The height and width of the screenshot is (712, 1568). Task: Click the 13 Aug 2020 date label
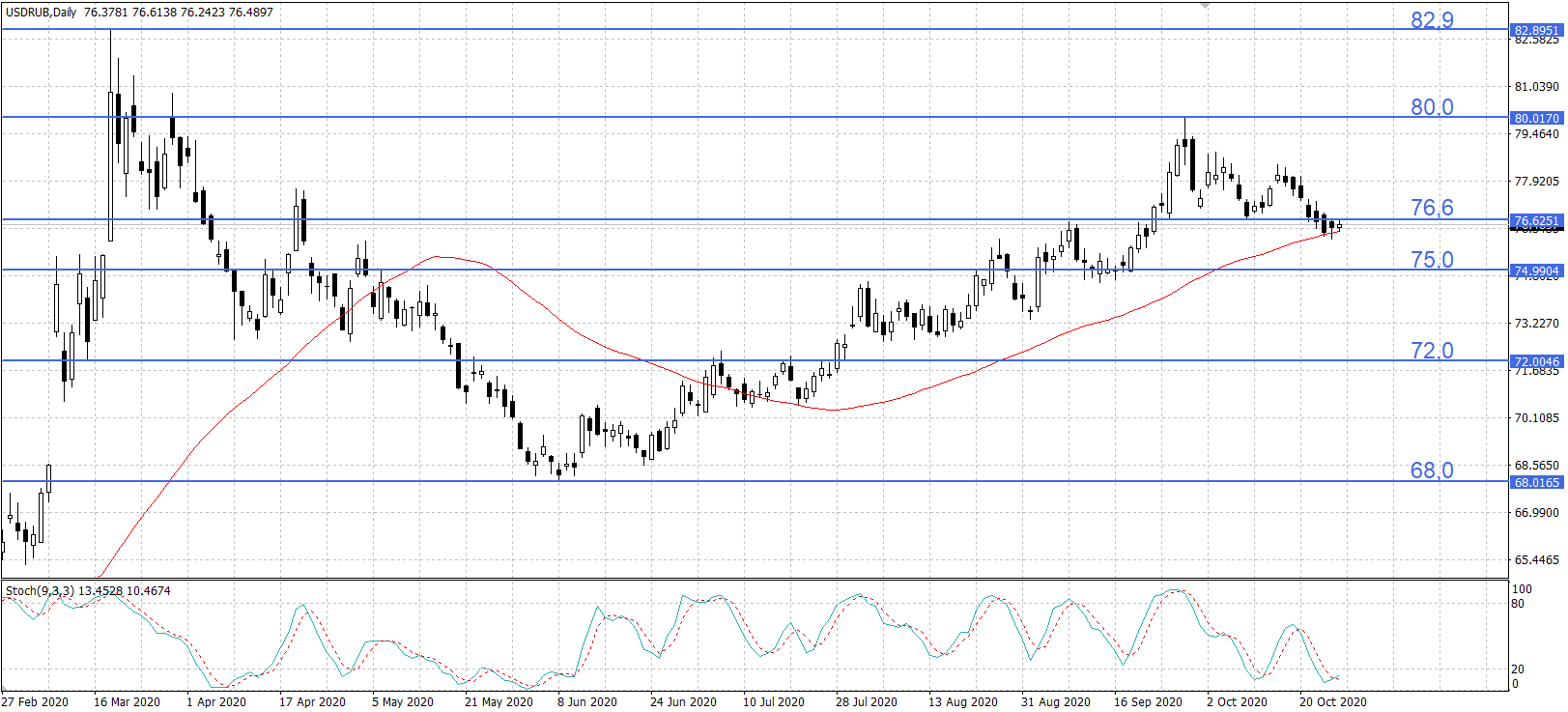(x=963, y=702)
